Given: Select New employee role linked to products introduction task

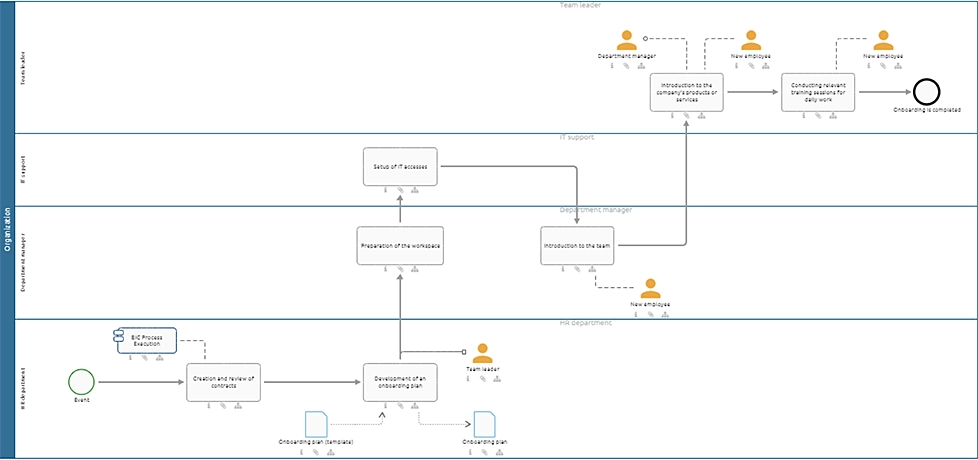Looking at the screenshot, I should coord(751,40).
